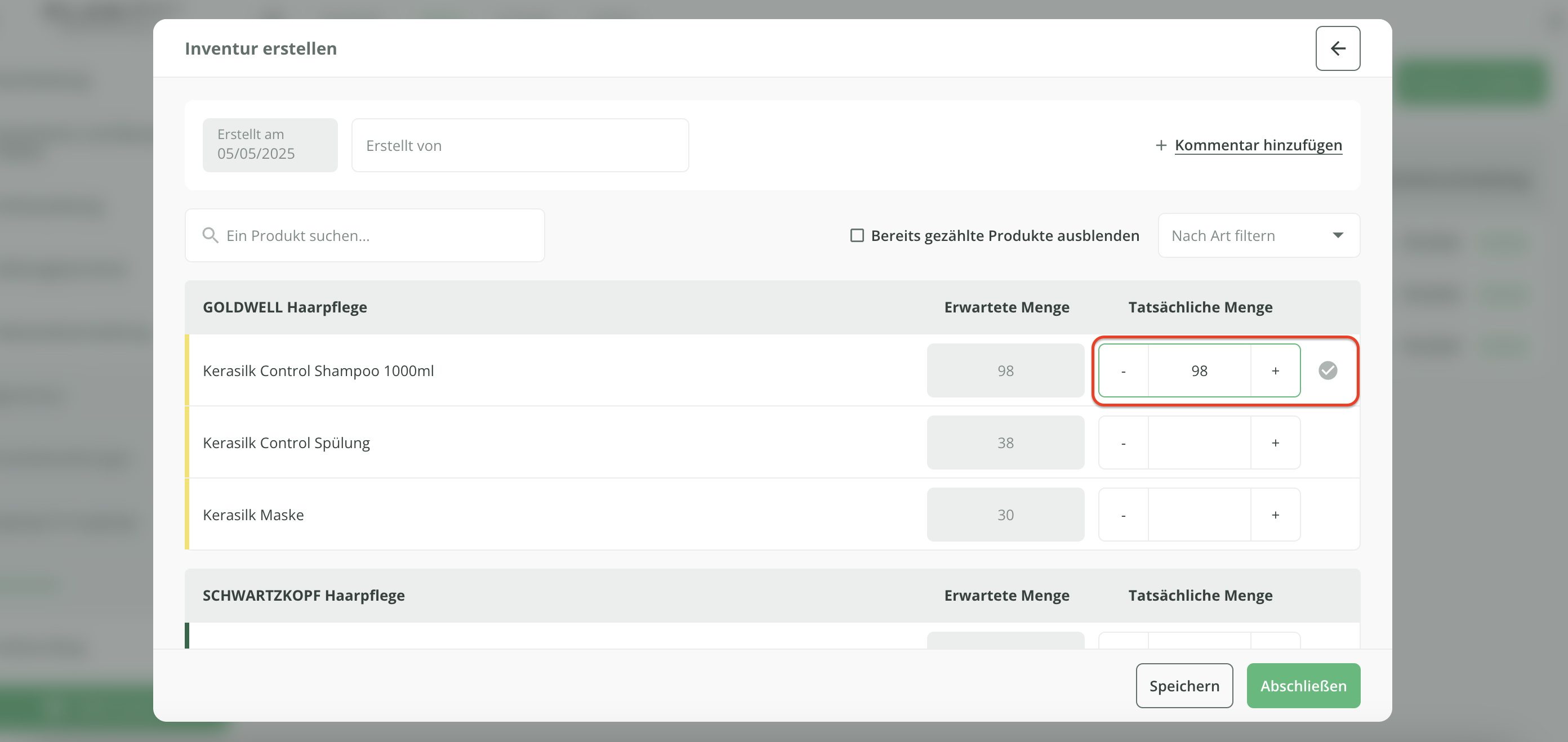Viewport: 1568px width, 742px height.
Task: Click the checkmark icon for Kerasilk Control Shampoo
Action: (1328, 370)
